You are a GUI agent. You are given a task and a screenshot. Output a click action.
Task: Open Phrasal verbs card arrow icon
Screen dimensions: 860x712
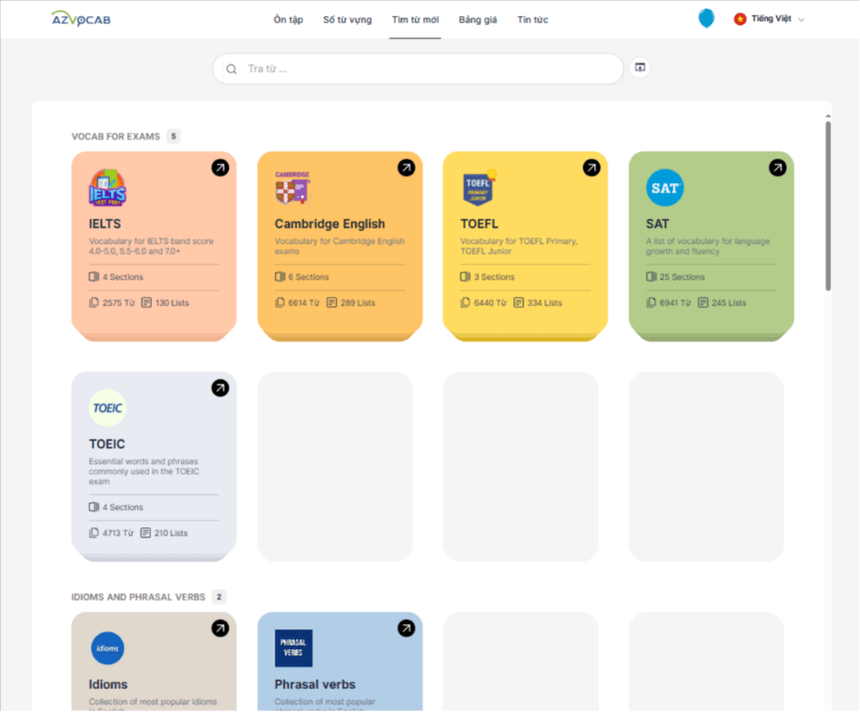pyautogui.click(x=406, y=629)
